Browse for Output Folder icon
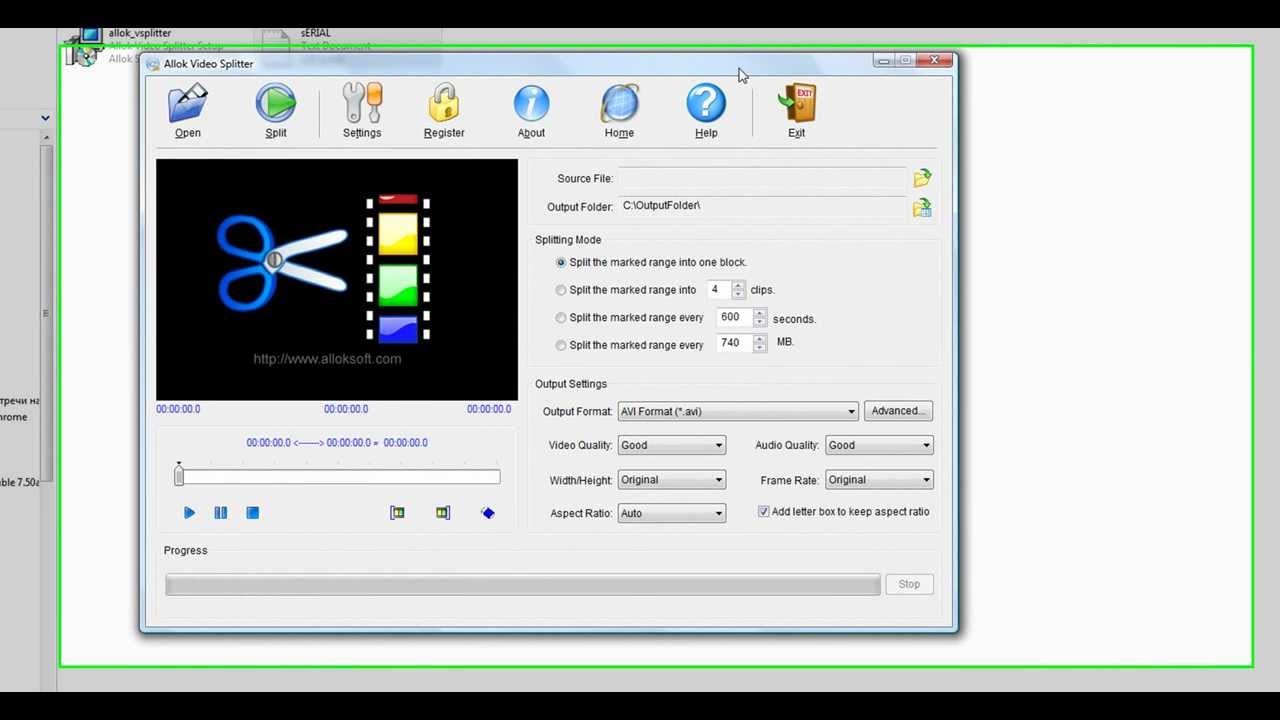The image size is (1280, 720). point(922,208)
